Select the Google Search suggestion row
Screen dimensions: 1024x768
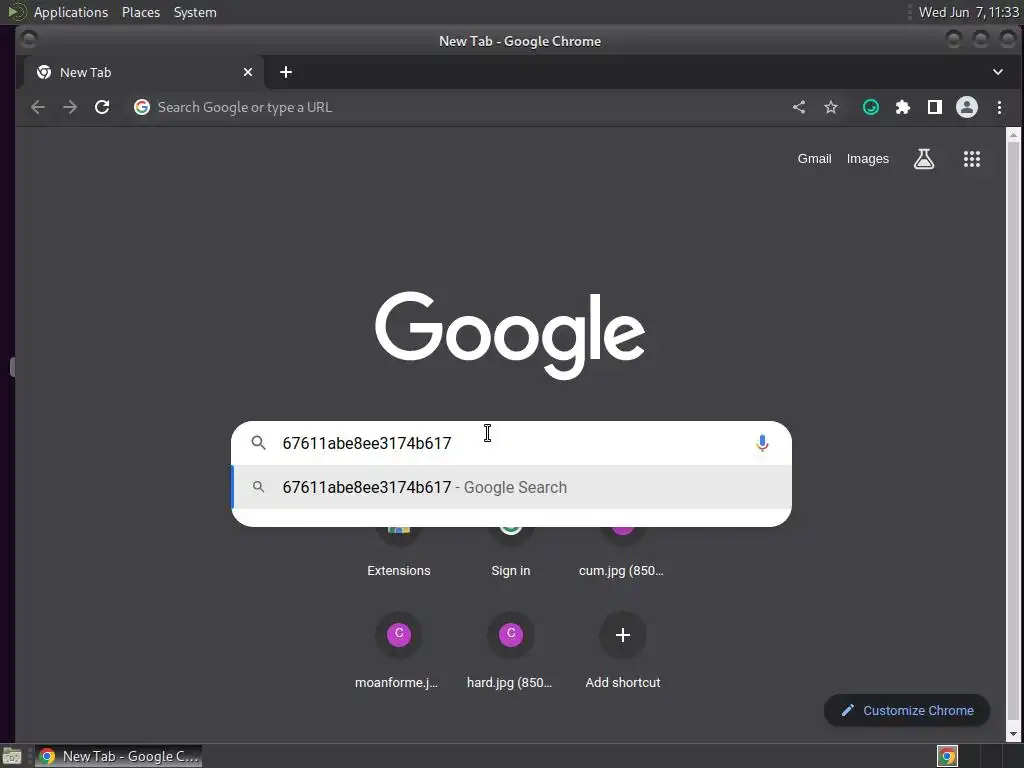click(511, 487)
